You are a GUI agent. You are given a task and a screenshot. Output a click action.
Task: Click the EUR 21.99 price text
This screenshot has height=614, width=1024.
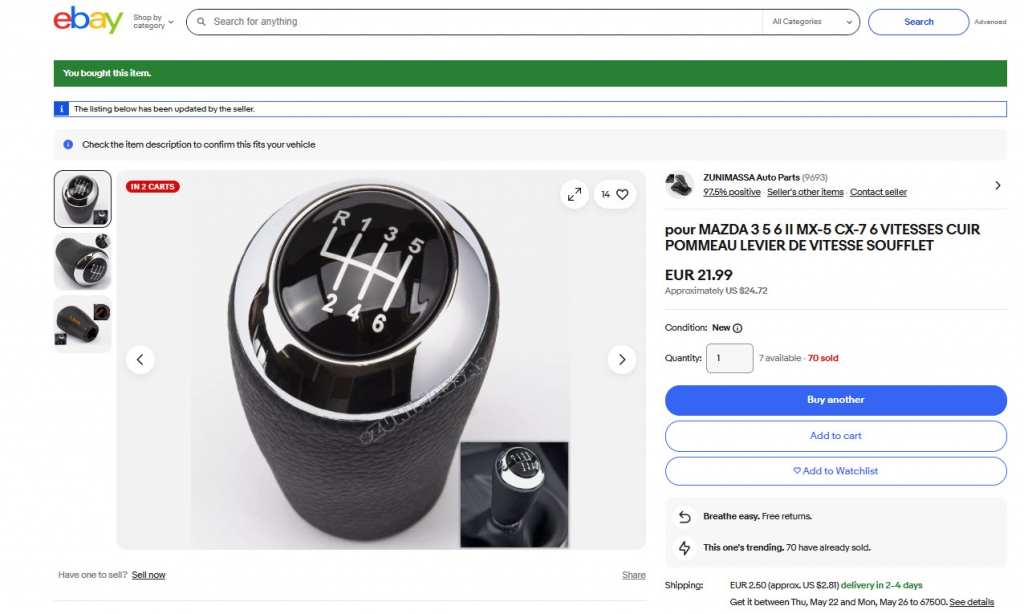698,275
